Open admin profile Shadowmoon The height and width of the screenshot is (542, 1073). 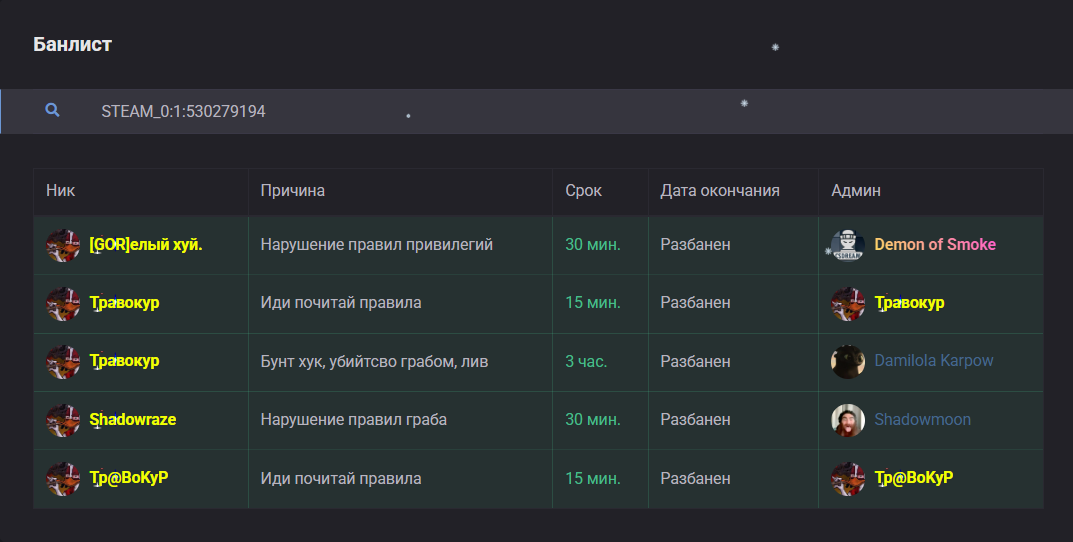[x=922, y=420]
